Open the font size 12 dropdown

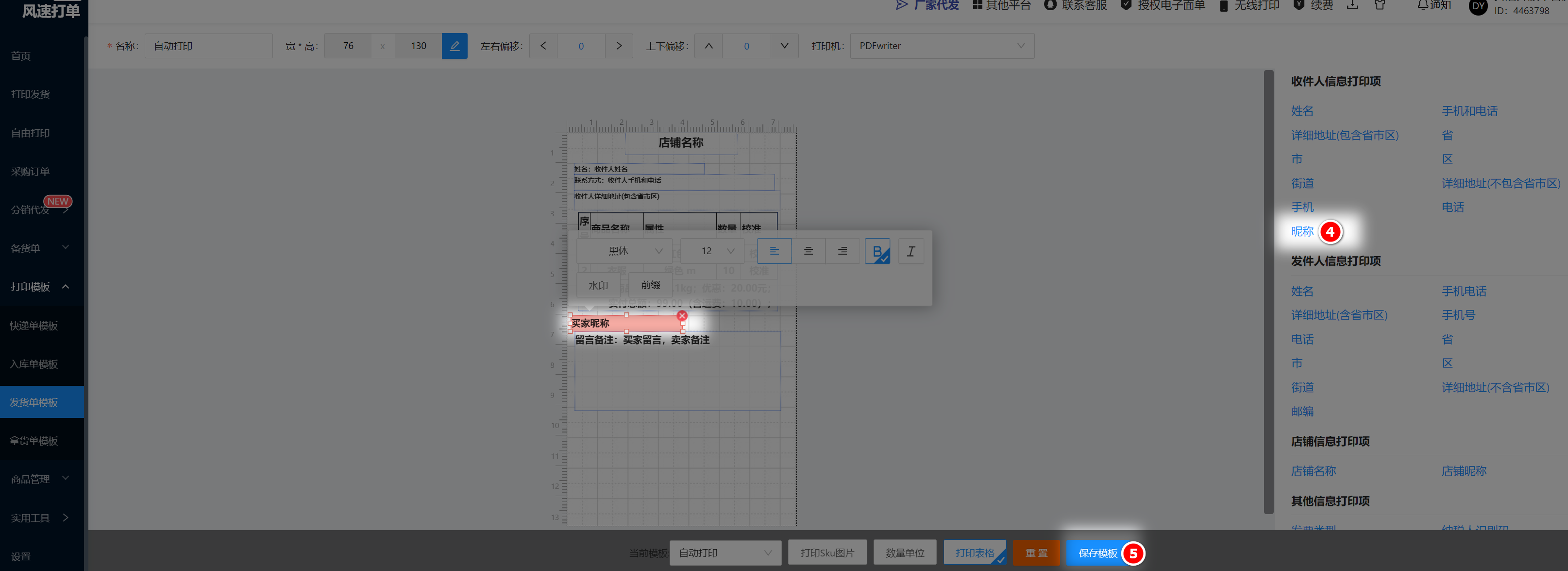(x=711, y=251)
